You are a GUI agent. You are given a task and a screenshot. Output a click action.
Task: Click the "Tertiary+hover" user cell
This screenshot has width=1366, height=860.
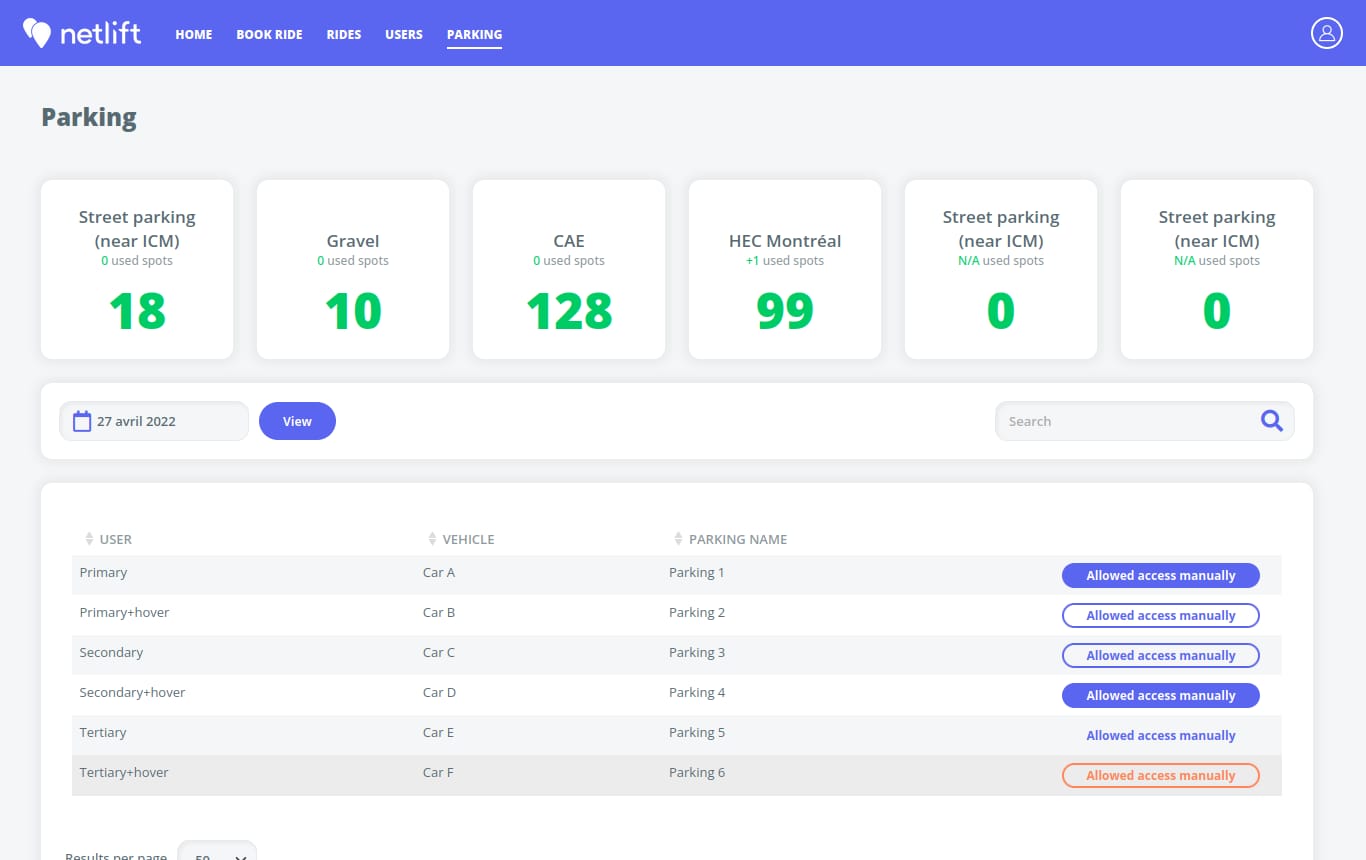[124, 772]
